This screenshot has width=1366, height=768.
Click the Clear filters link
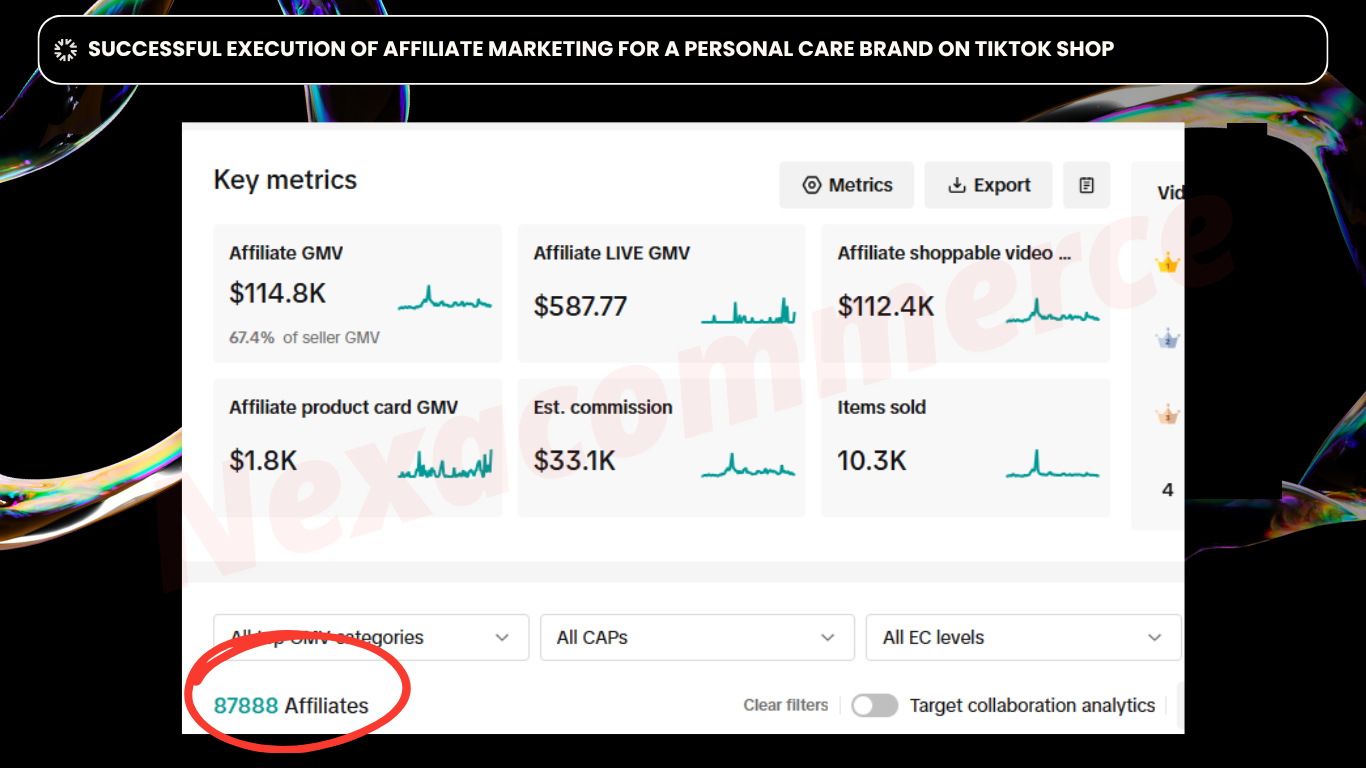(786, 705)
